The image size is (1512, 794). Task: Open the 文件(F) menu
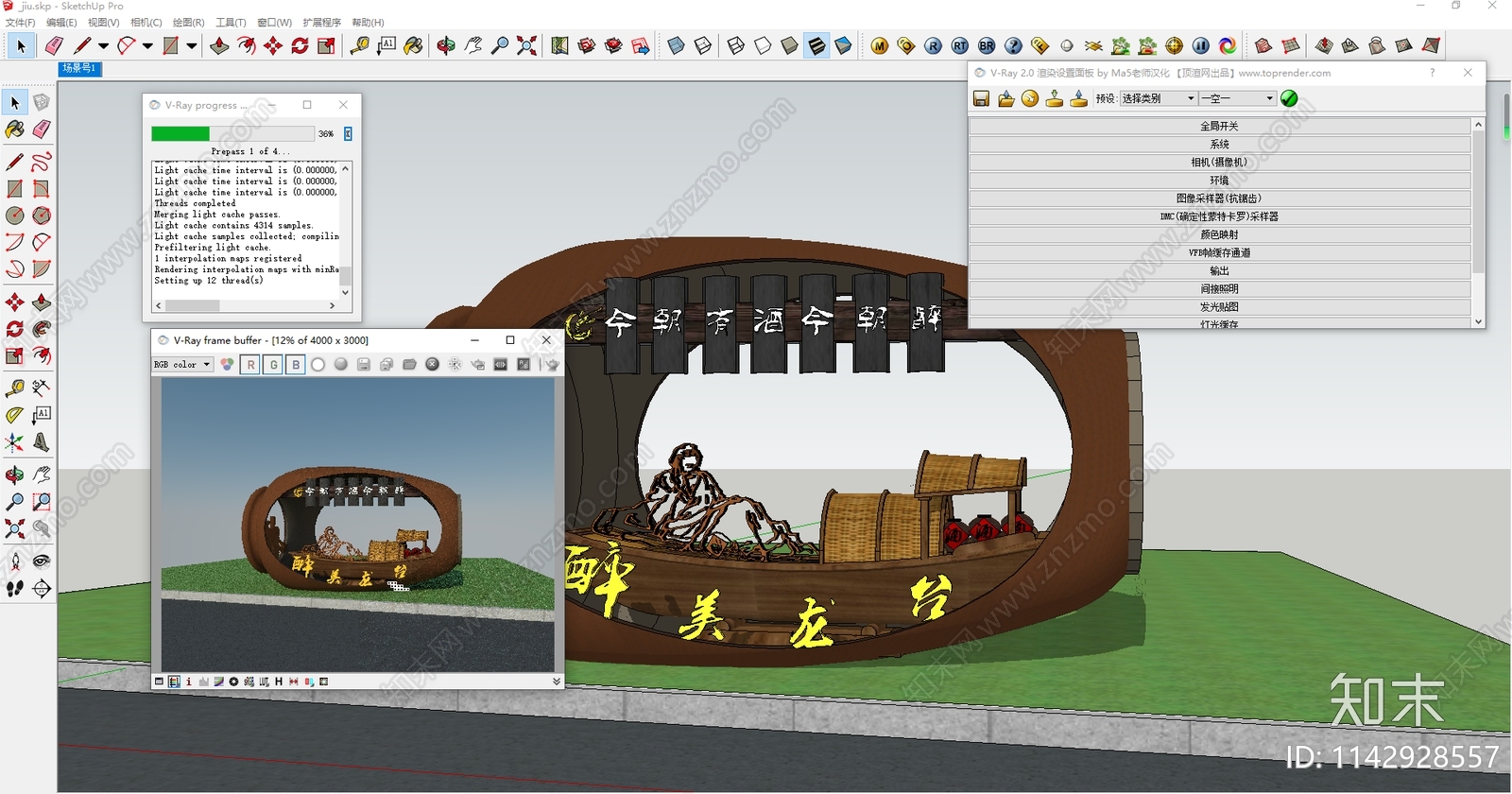click(x=20, y=22)
